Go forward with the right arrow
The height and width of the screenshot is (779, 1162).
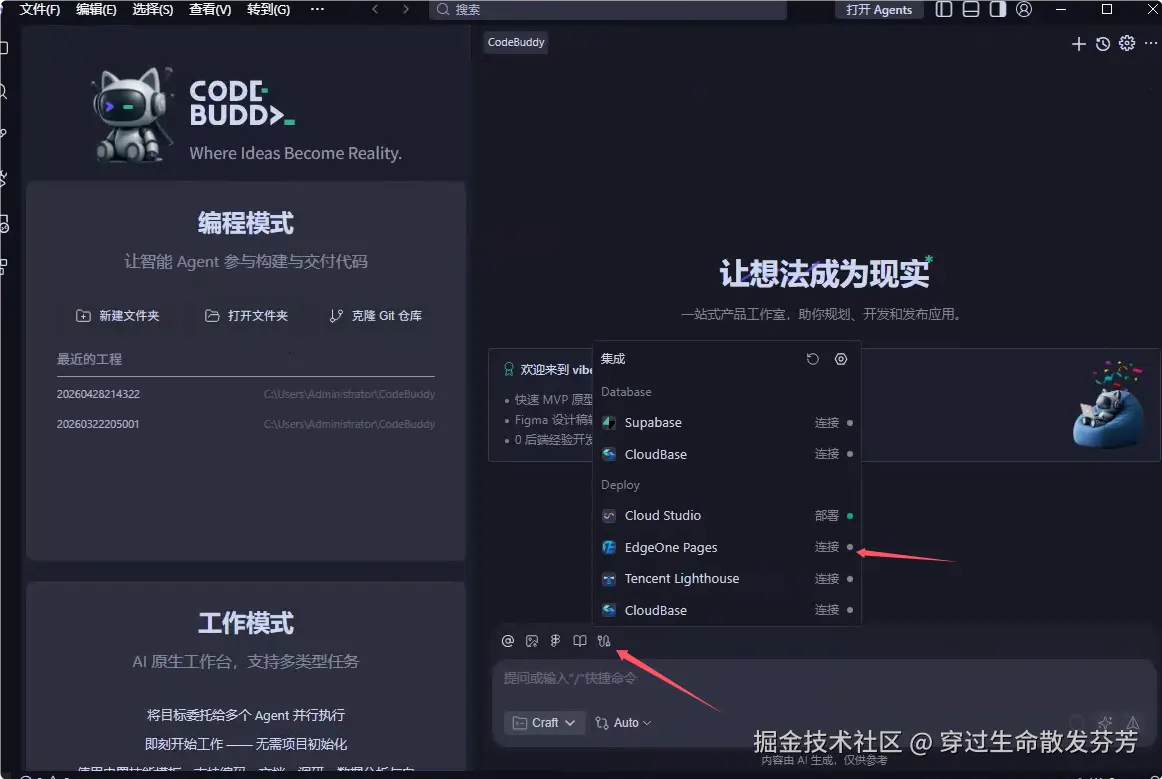pyautogui.click(x=405, y=10)
